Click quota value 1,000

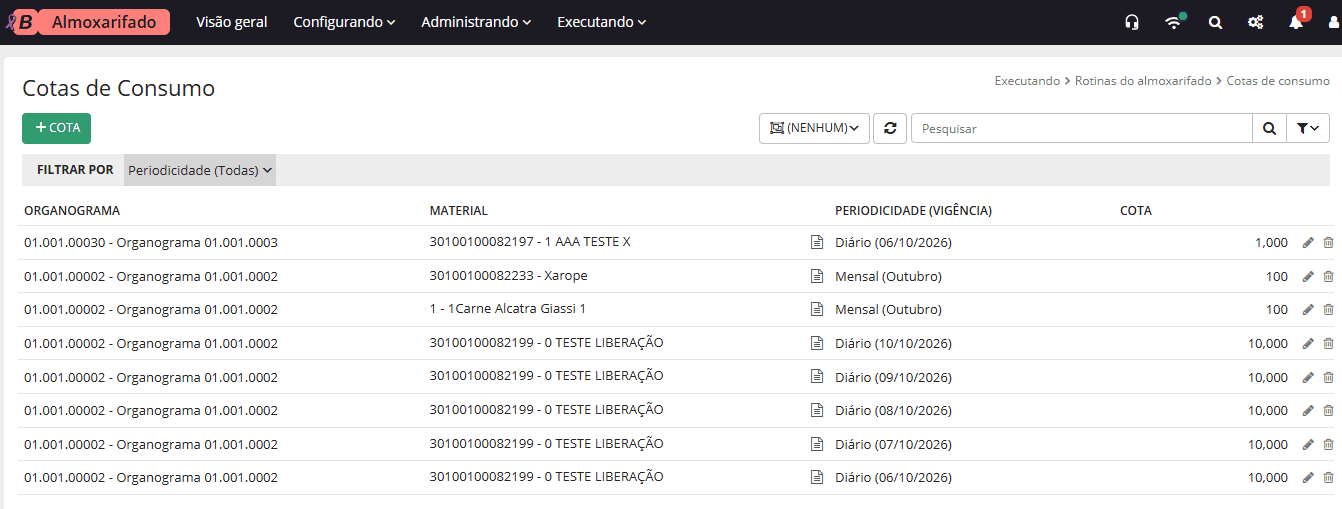click(x=1271, y=243)
